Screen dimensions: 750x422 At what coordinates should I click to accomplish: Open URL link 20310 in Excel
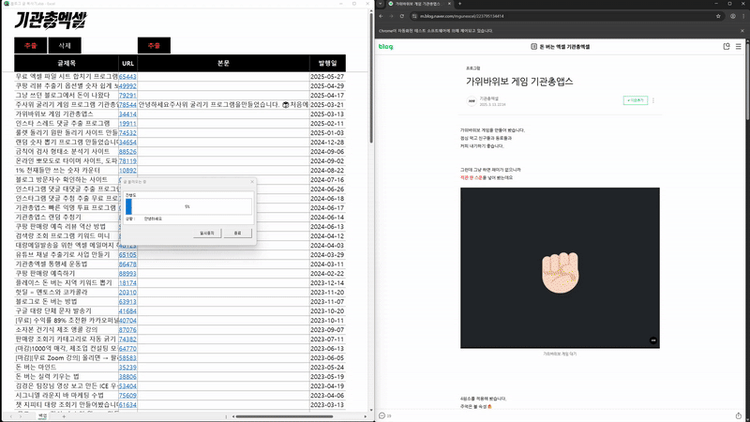128,292
